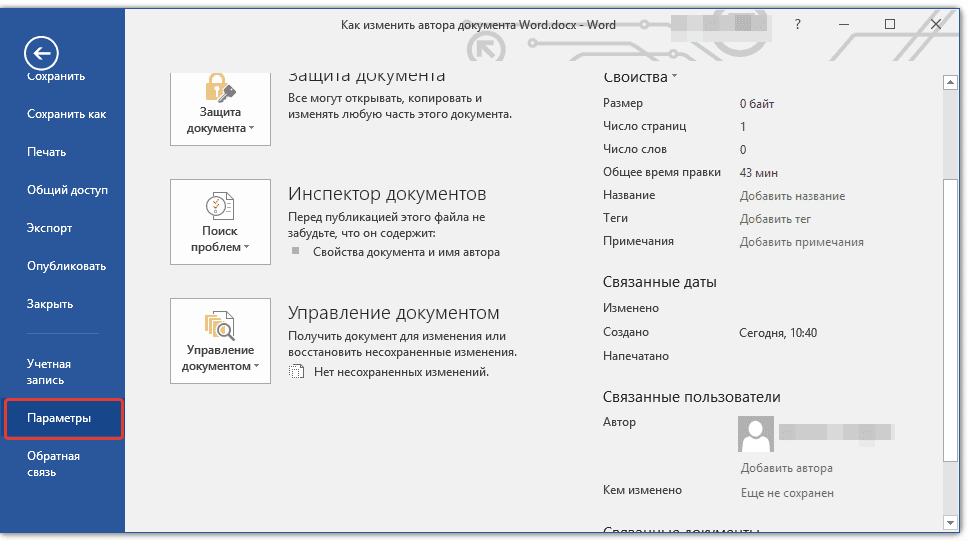Screen dimensions: 968x541
Task: Click the back arrow circle icon
Action: click(41, 53)
